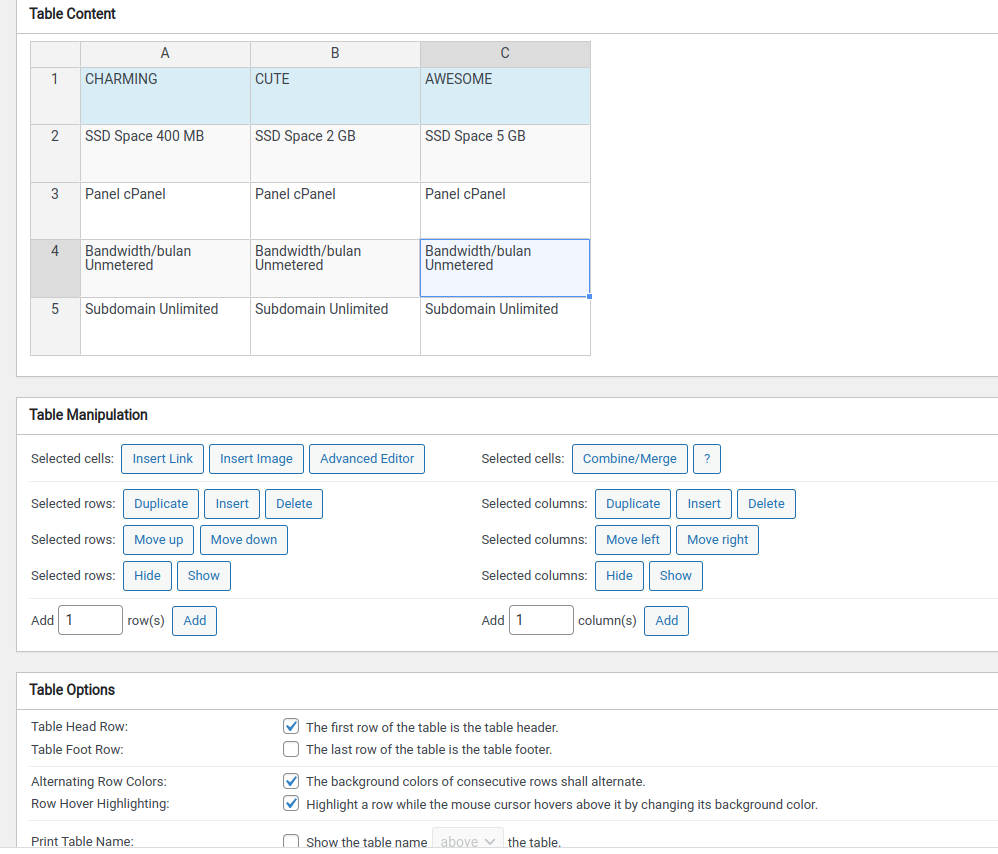Image resolution: width=998 pixels, height=854 pixels.
Task: Select the SSD Space 400 MB cell
Action: 165,153
